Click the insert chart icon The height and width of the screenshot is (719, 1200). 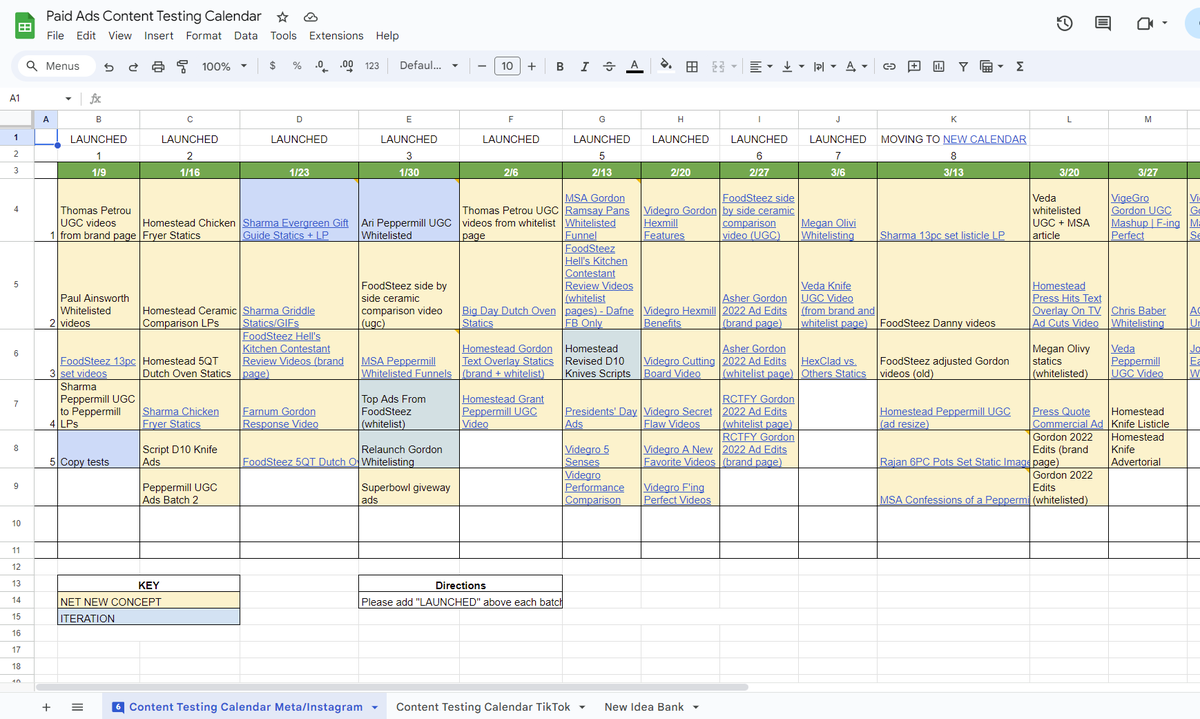pos(938,66)
